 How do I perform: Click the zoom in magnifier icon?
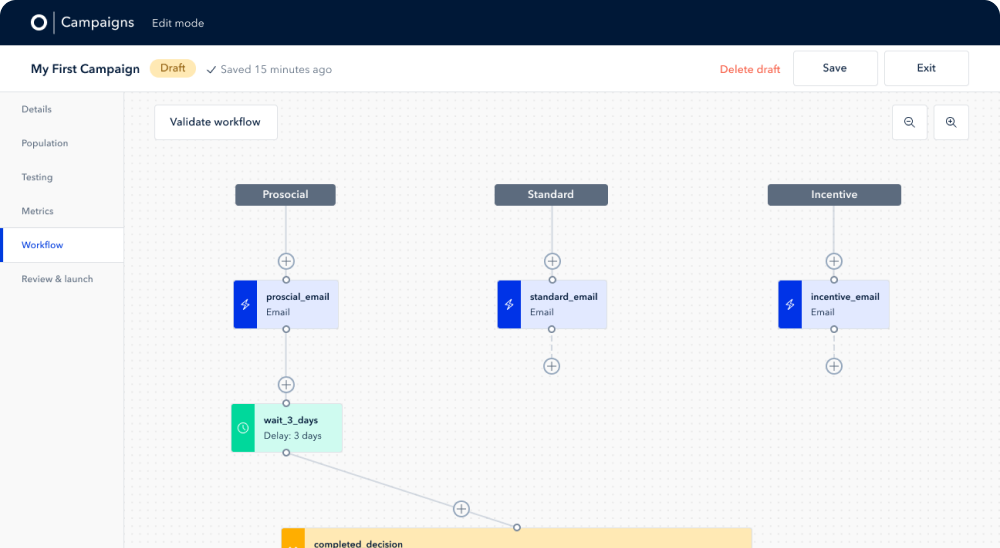pyautogui.click(x=951, y=122)
